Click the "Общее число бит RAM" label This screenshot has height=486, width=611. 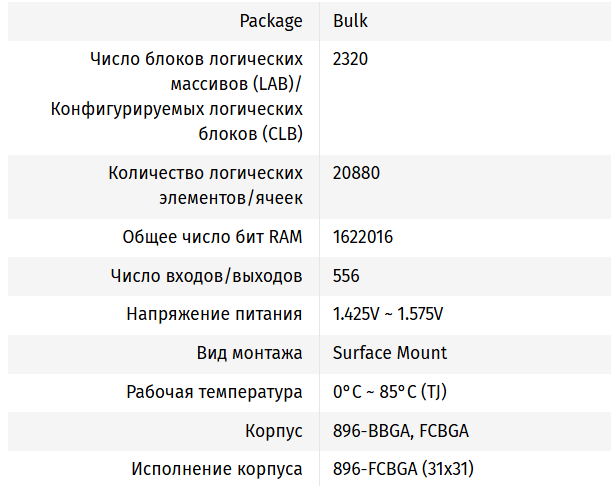click(212, 237)
